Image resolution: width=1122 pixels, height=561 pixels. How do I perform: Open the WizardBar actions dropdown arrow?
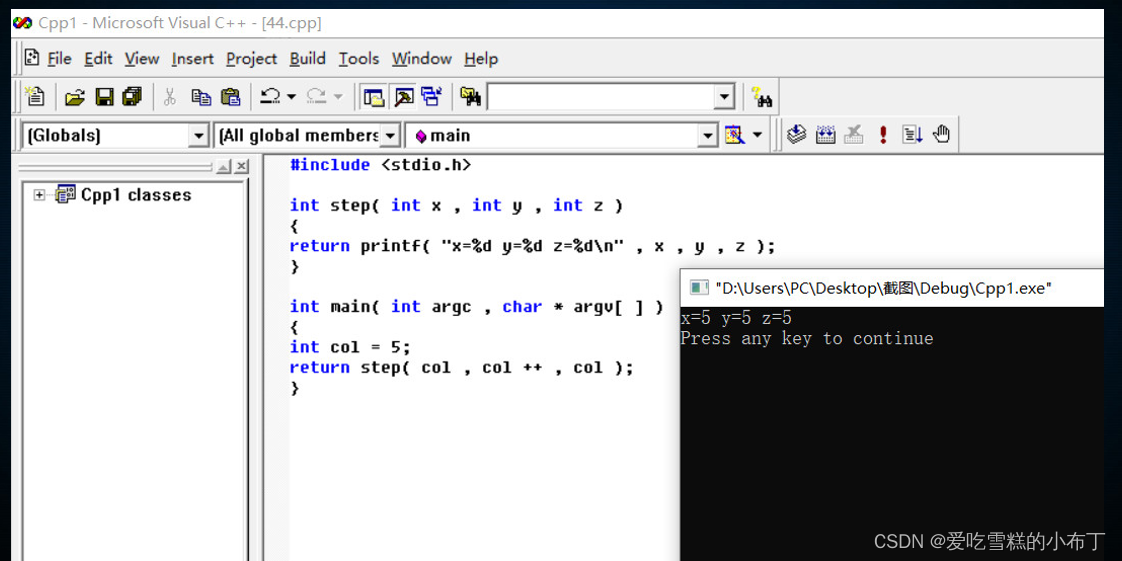click(x=757, y=135)
